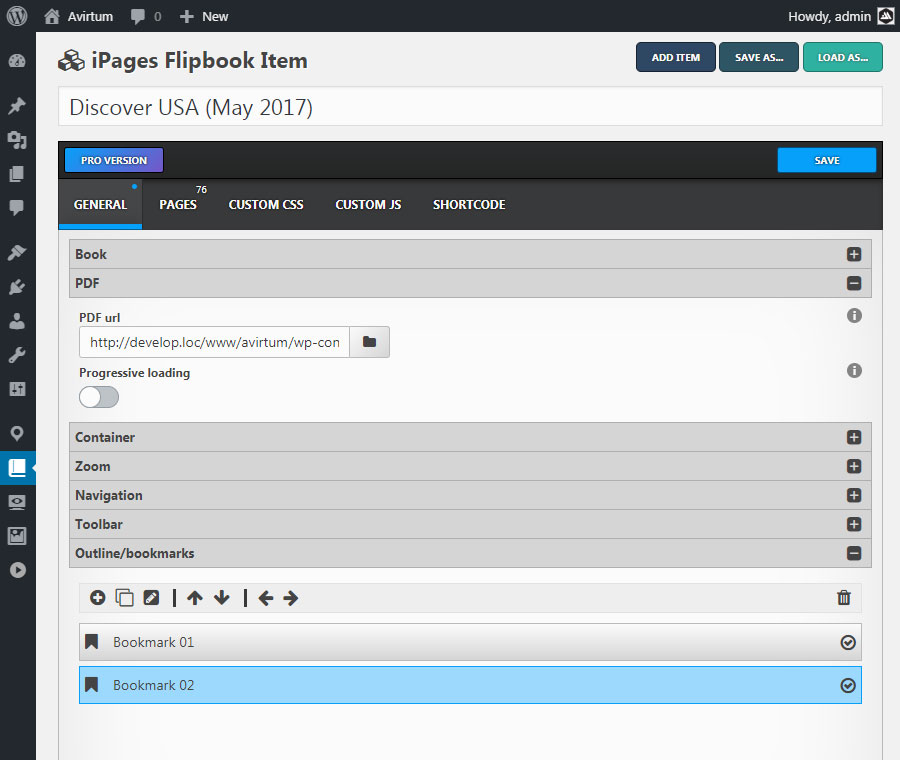Viewport: 900px width, 760px height.
Task: Expand the Container section
Action: [x=470, y=437]
